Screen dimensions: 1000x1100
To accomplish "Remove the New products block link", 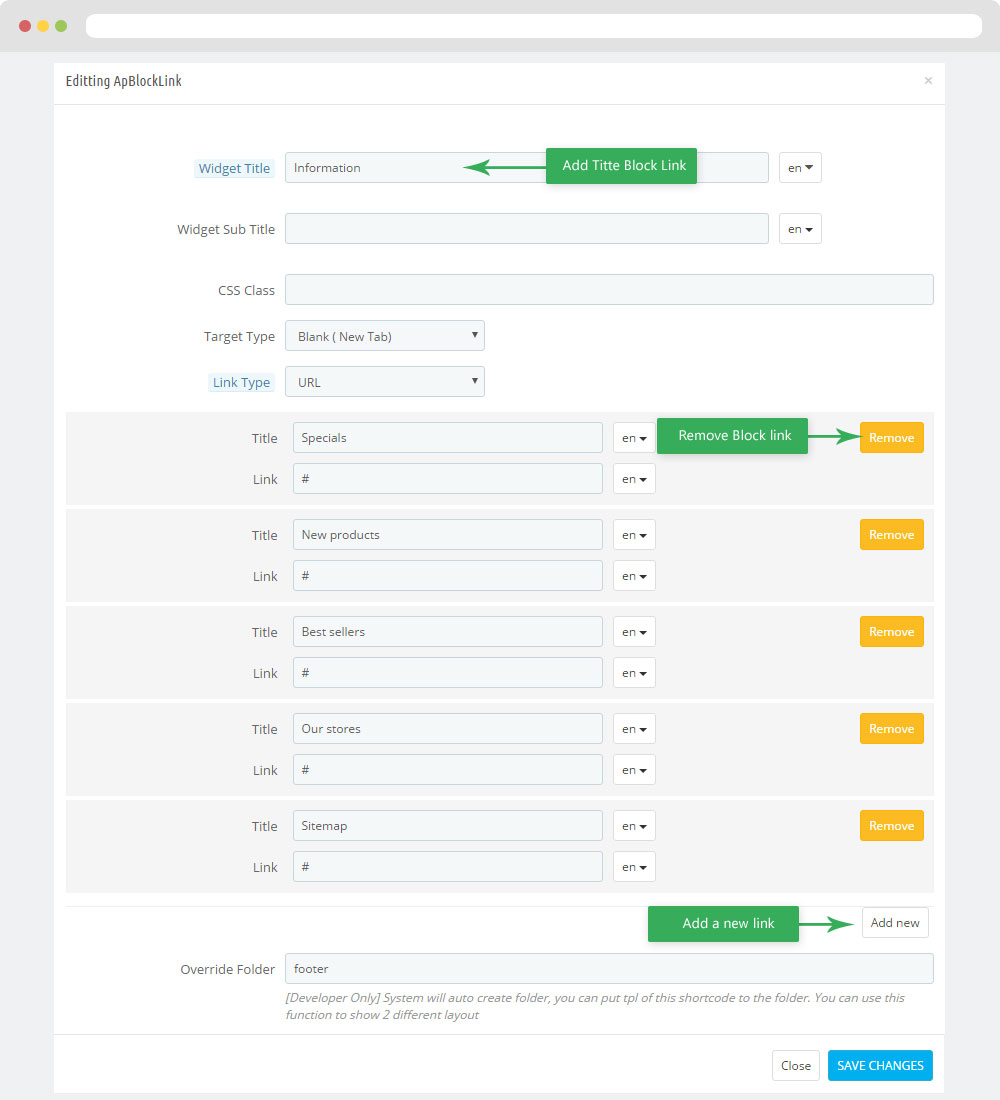I will pos(891,535).
